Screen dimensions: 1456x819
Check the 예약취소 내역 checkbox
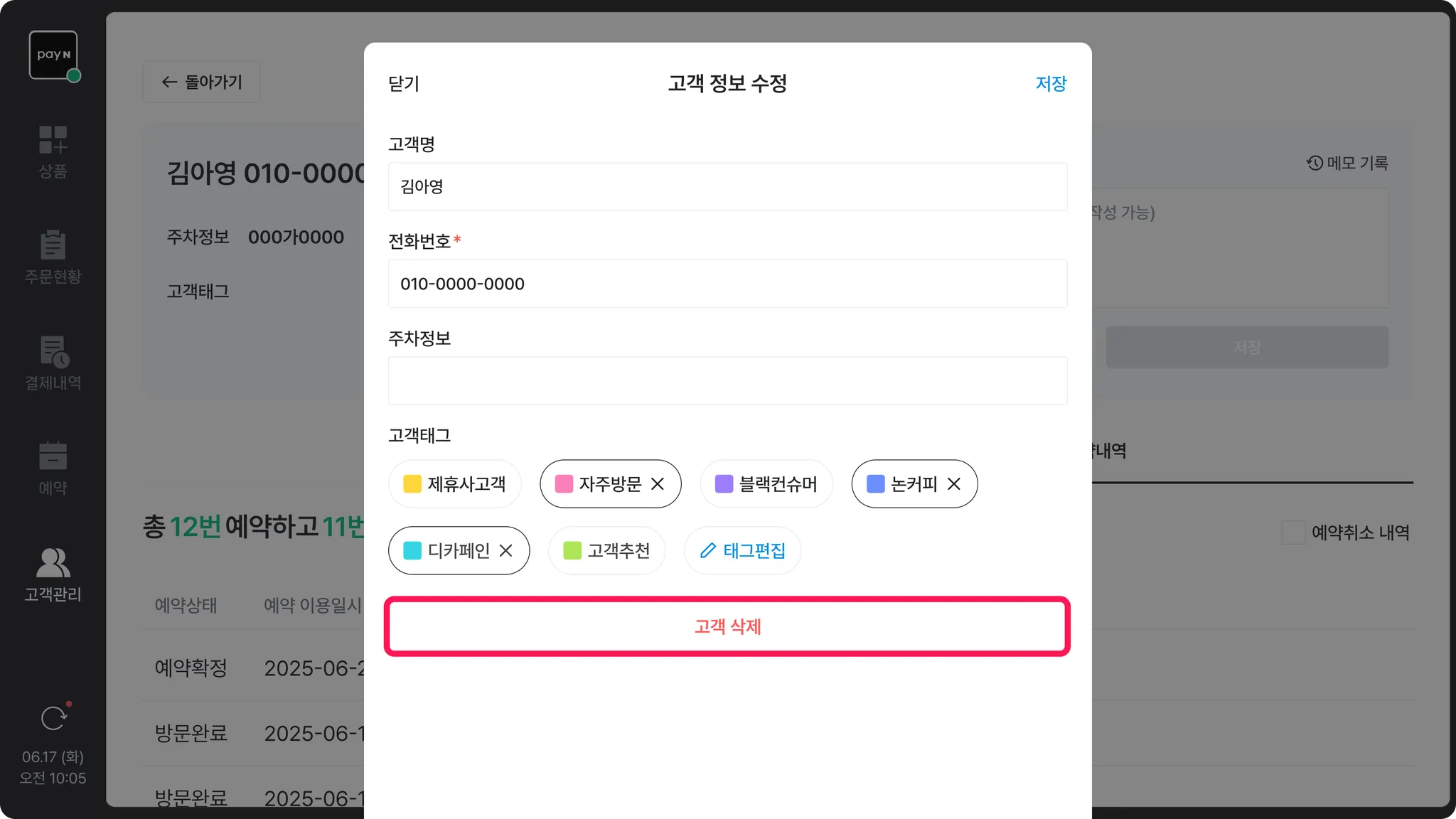point(1292,532)
